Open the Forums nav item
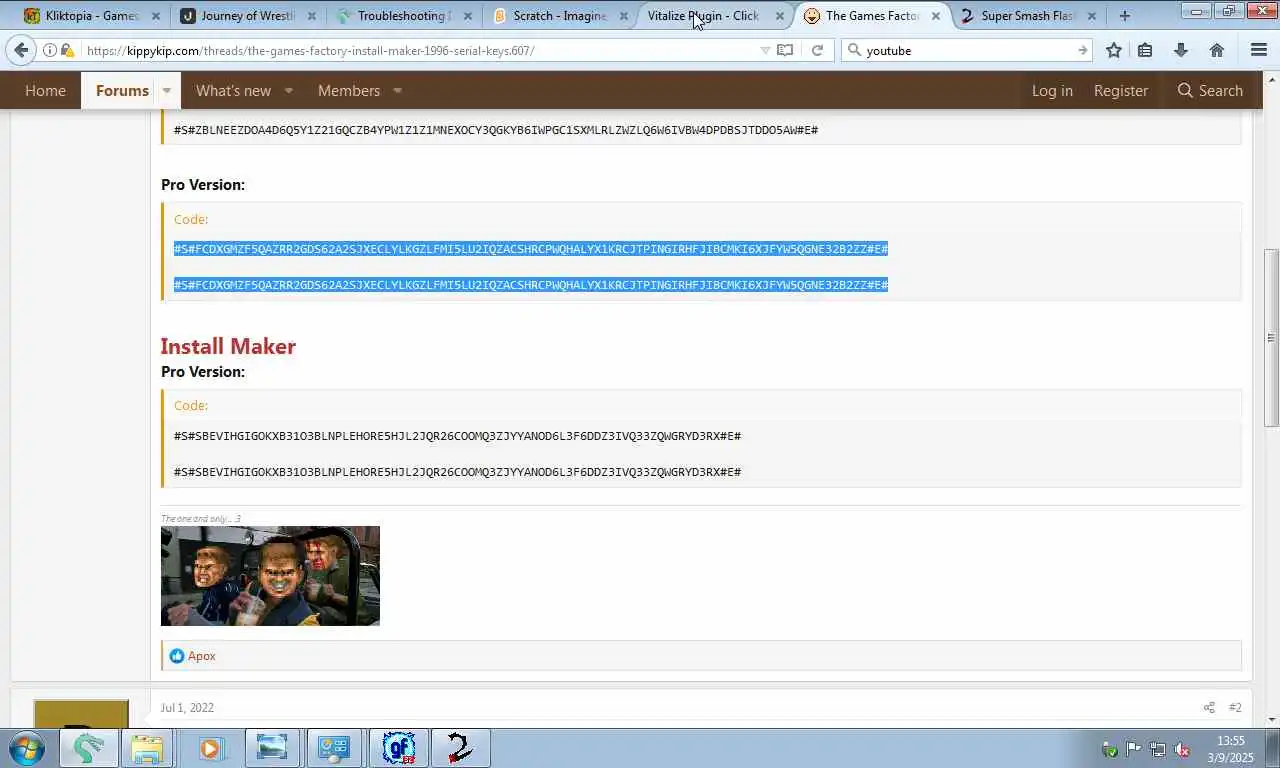Viewport: 1280px width, 768px height. pyautogui.click(x=122, y=90)
